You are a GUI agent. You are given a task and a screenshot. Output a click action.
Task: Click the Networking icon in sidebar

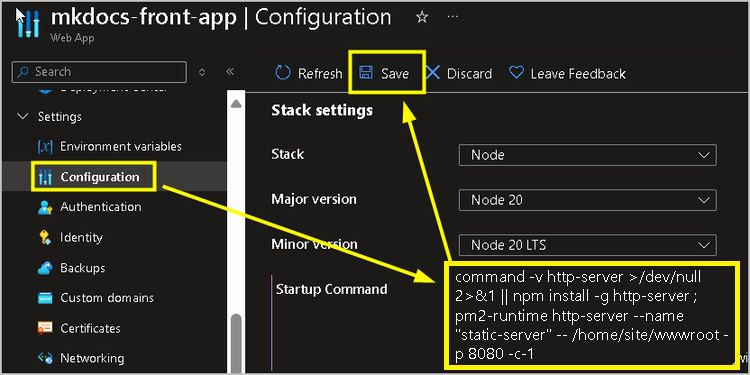[45, 358]
